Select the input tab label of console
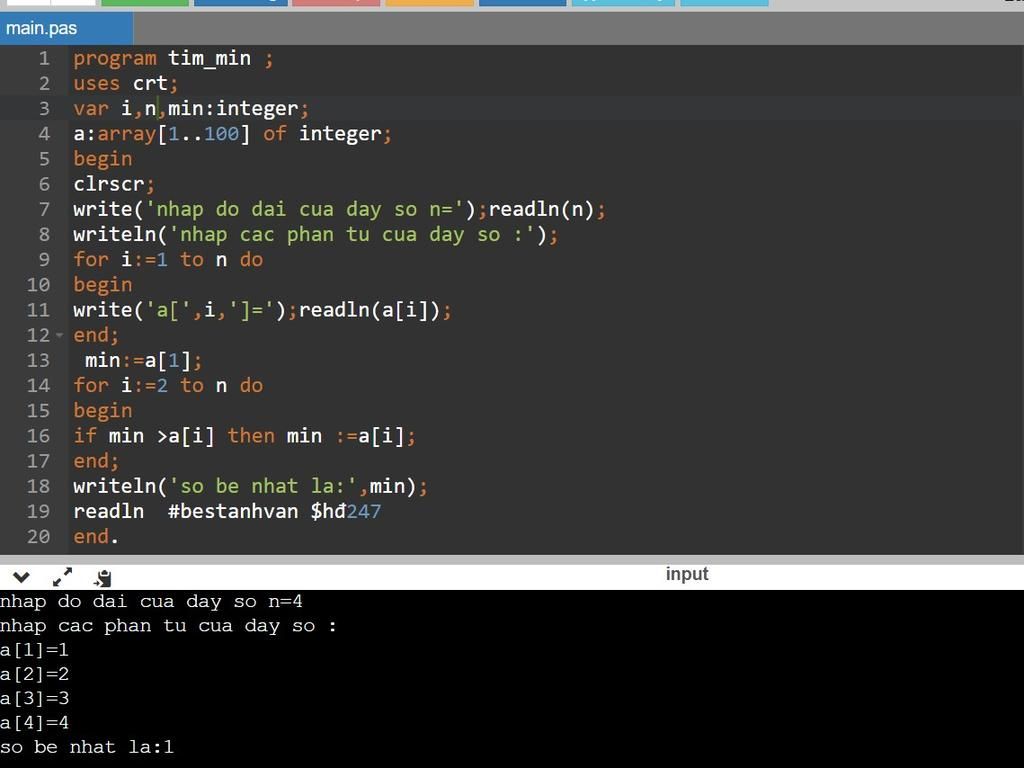This screenshot has width=1024, height=768. [687, 574]
